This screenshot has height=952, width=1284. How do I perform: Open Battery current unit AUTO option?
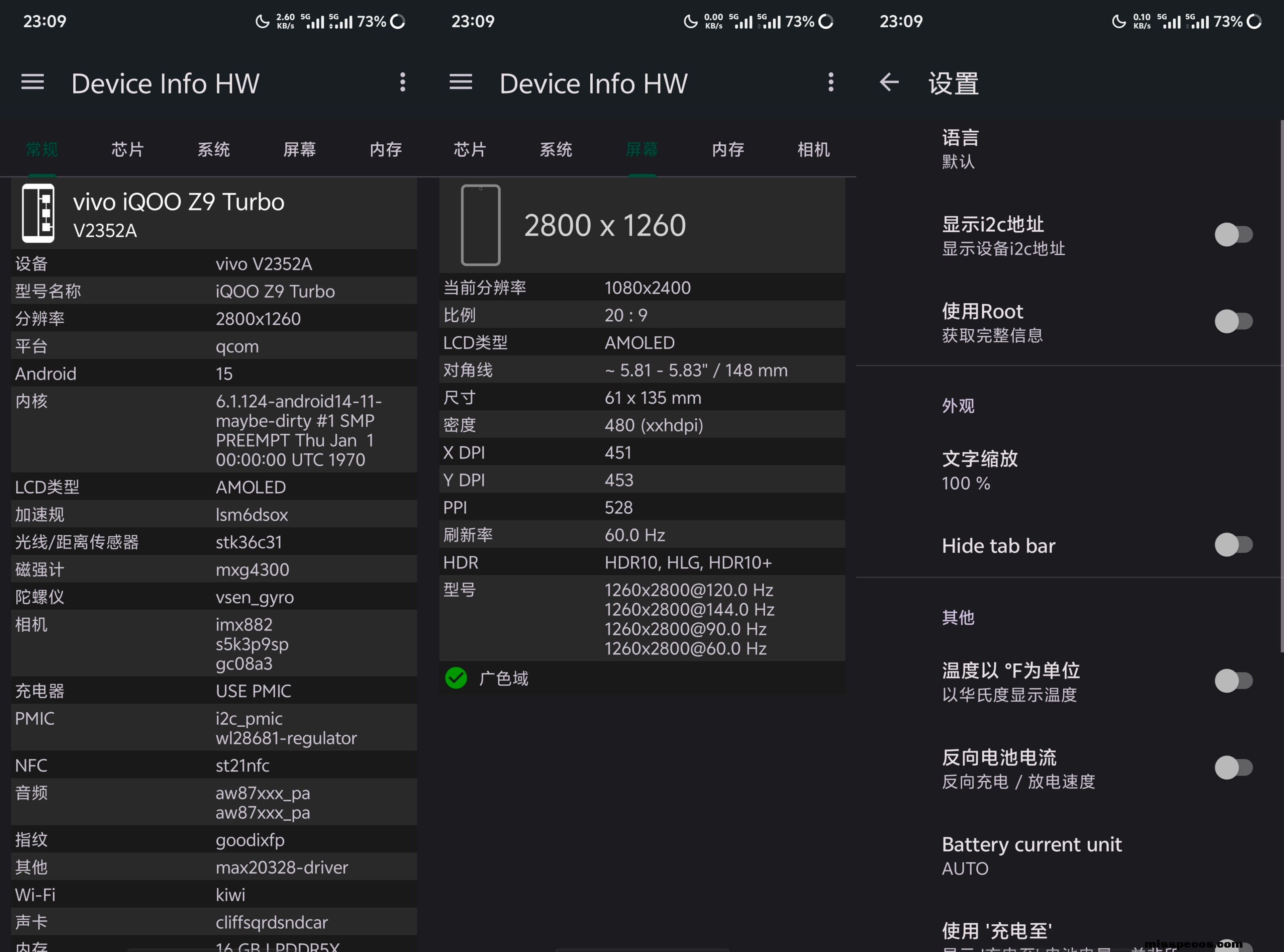pos(1031,856)
